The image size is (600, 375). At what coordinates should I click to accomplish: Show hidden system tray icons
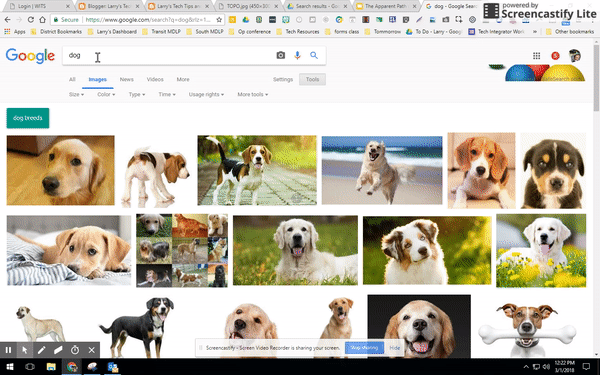(x=526, y=367)
